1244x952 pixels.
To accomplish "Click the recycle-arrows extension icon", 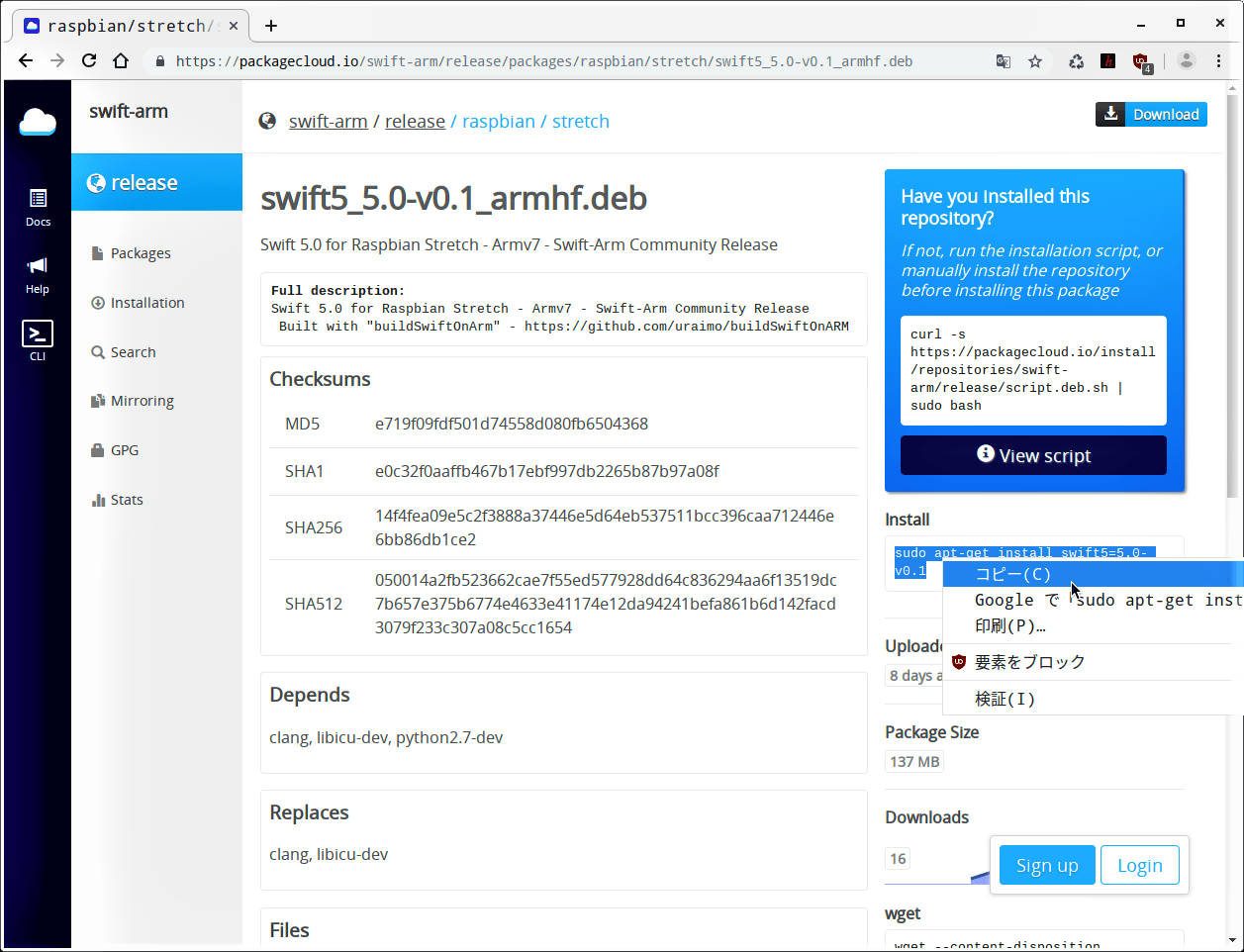I will pos(1077,61).
